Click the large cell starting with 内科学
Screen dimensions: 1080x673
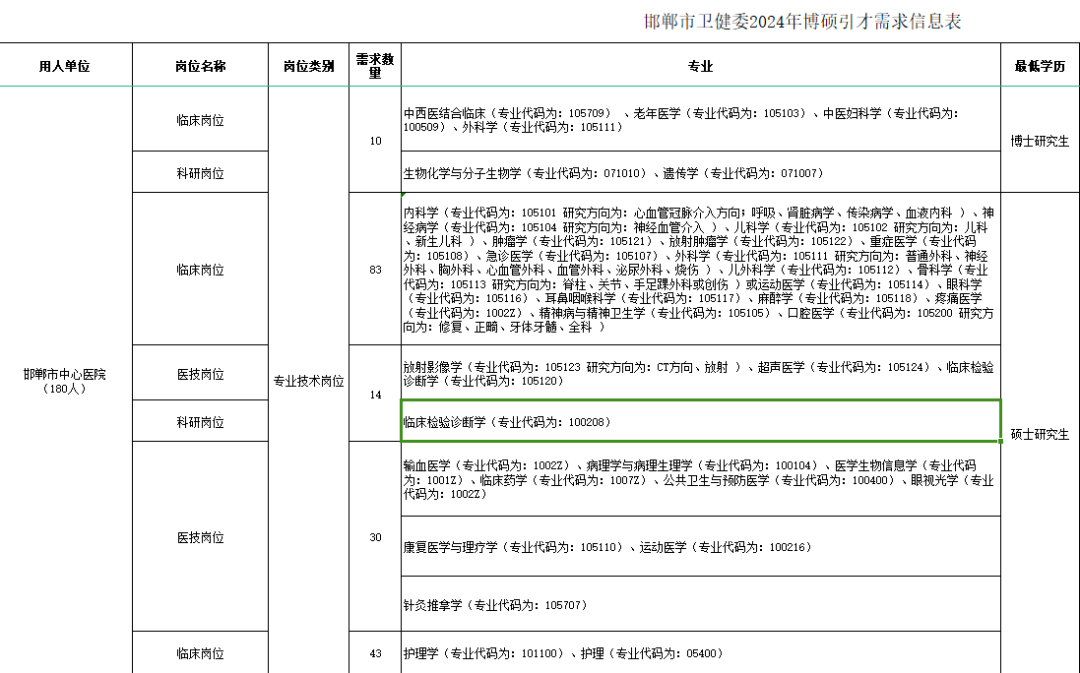point(700,270)
